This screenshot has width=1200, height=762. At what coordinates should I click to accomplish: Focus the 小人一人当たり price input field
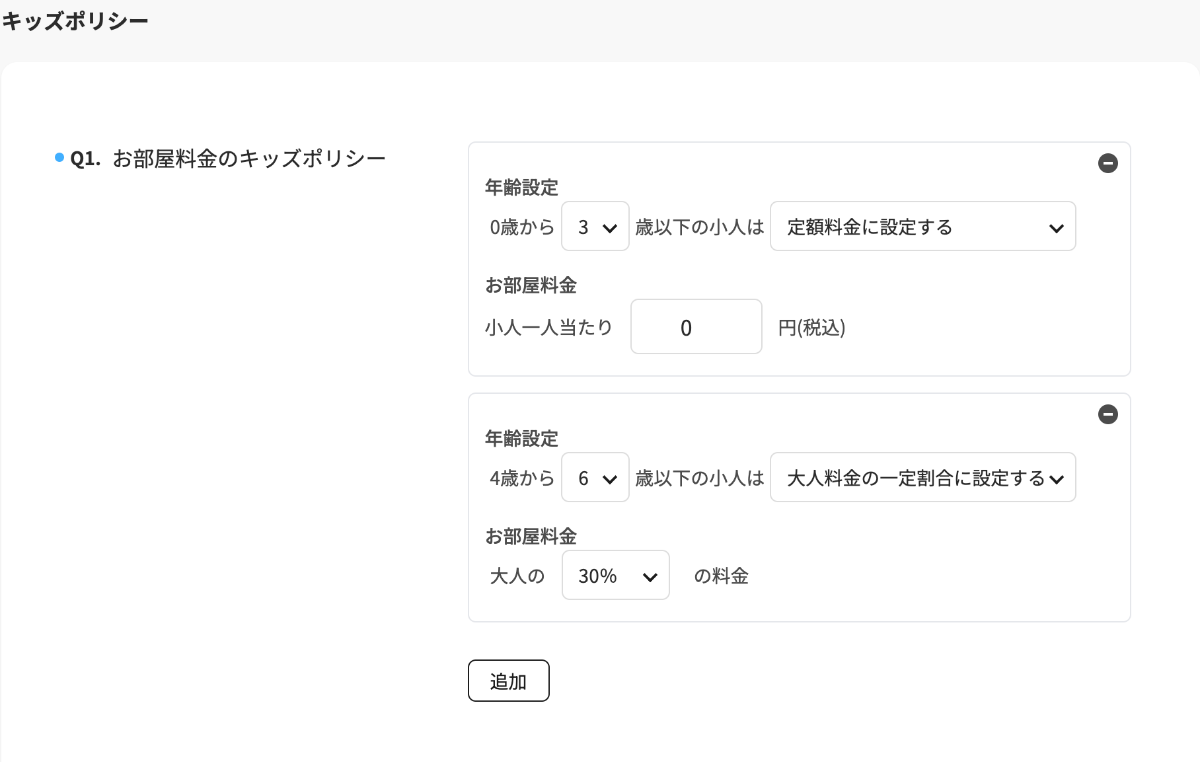click(696, 327)
